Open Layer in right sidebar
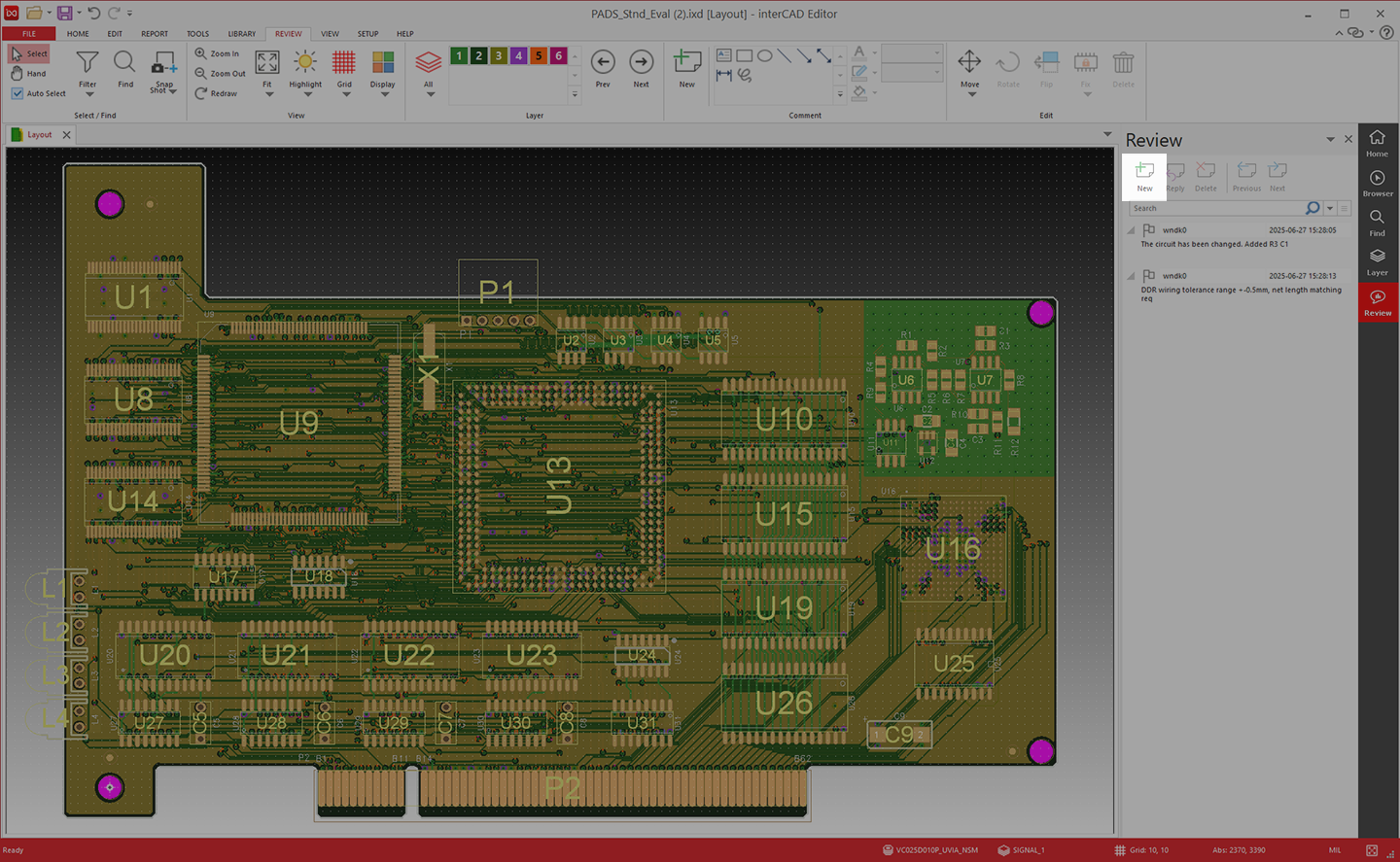The width and height of the screenshot is (1400, 862). coord(1378,262)
